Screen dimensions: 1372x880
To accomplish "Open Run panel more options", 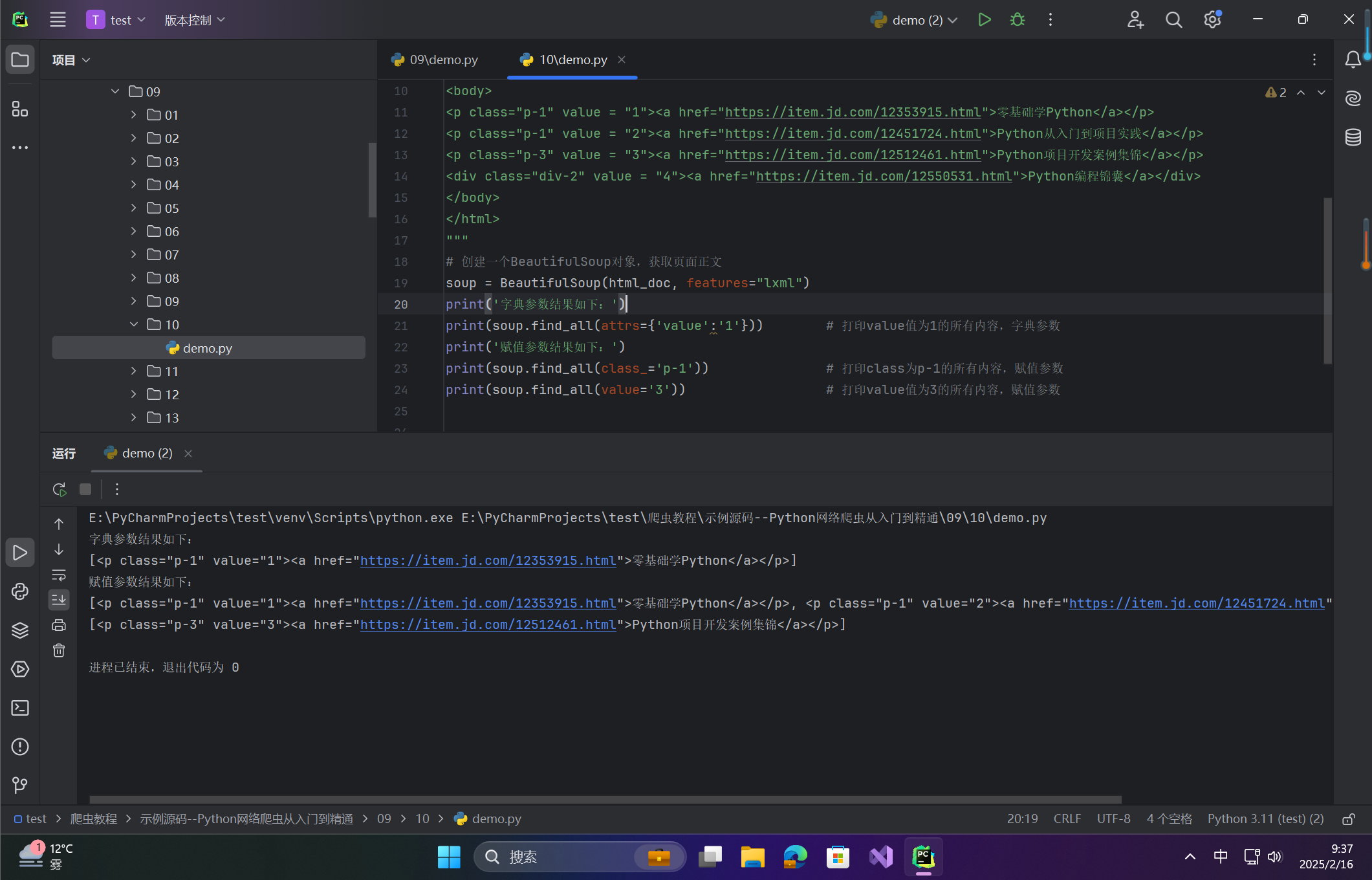I will click(117, 489).
